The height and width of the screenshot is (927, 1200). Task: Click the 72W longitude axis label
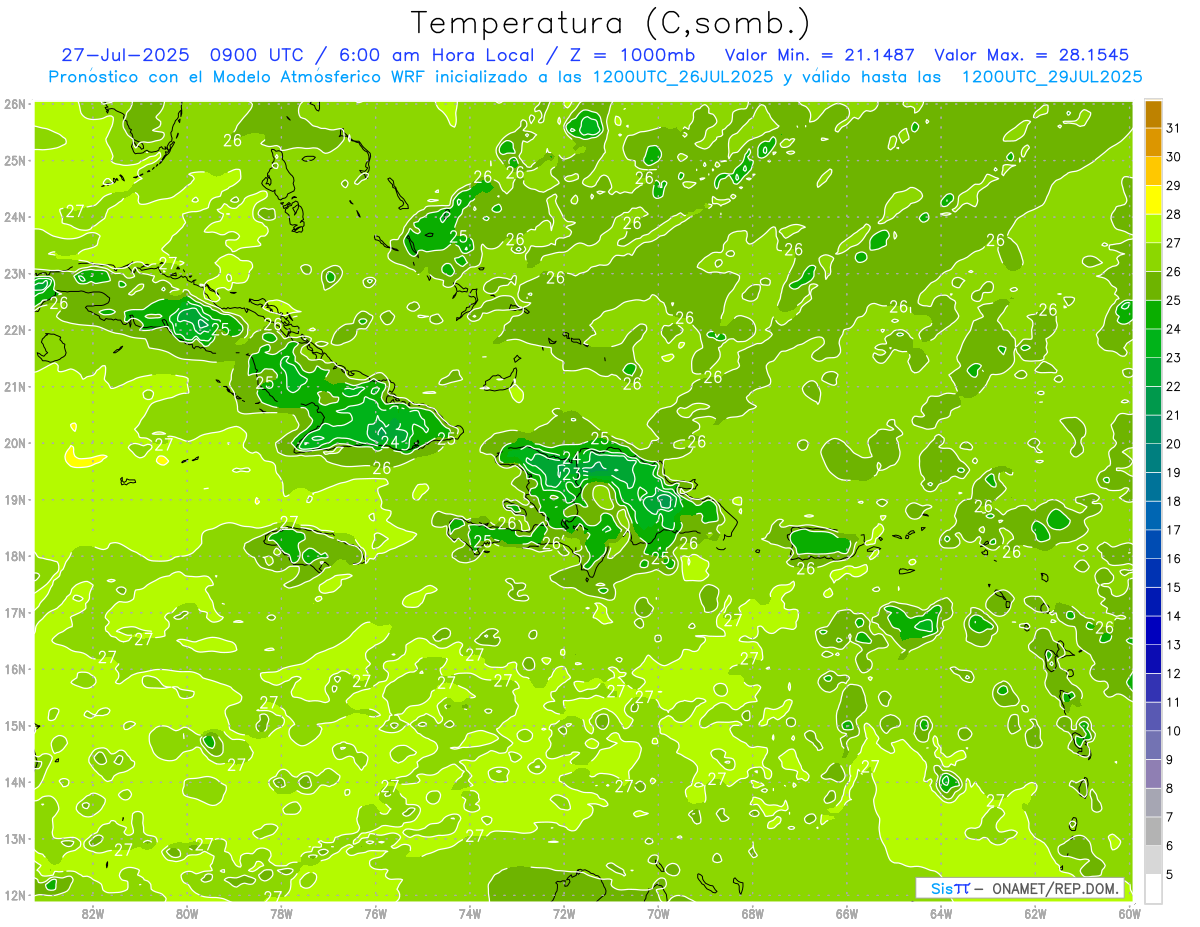tap(564, 913)
